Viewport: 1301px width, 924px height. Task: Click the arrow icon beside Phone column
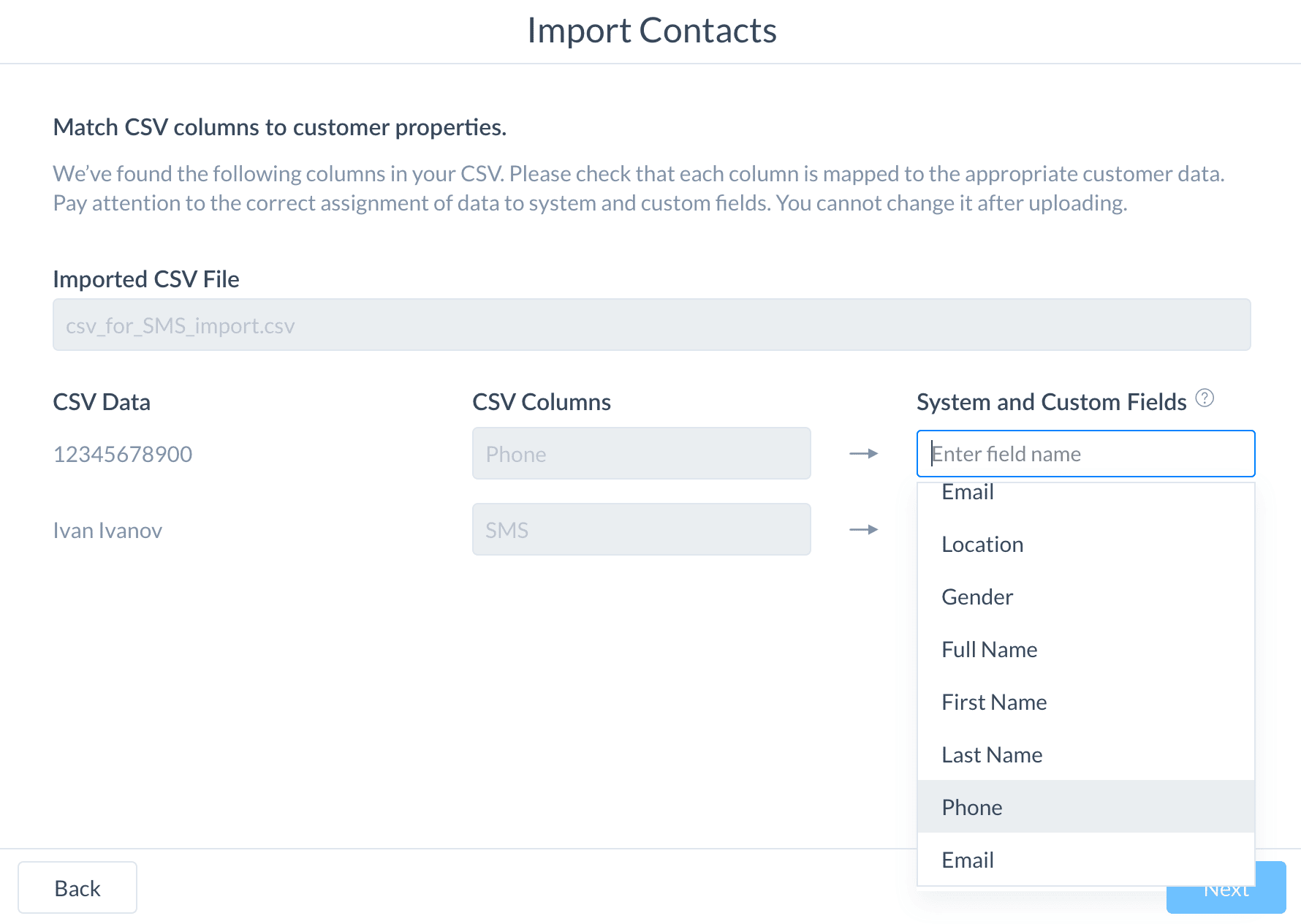click(864, 454)
